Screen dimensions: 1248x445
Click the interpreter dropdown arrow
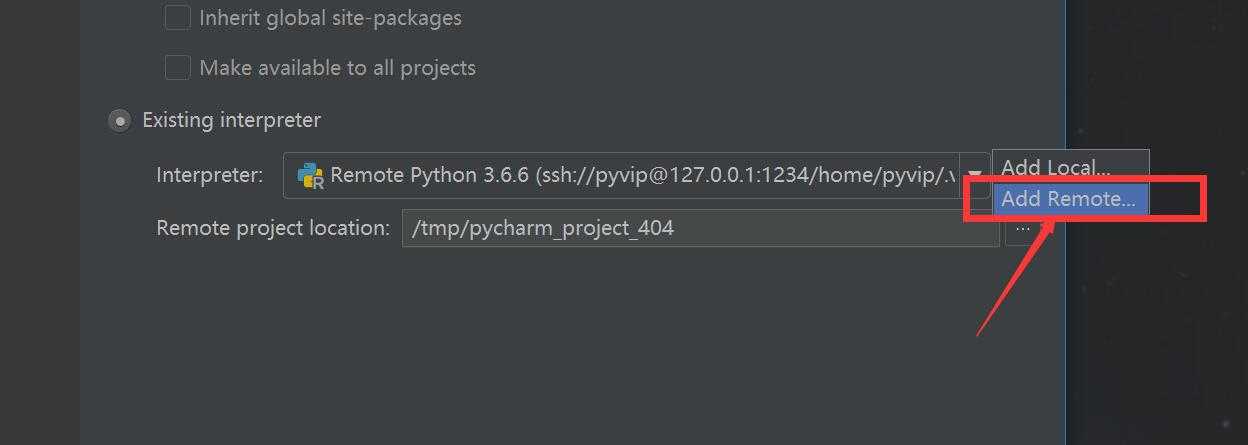[x=974, y=175]
